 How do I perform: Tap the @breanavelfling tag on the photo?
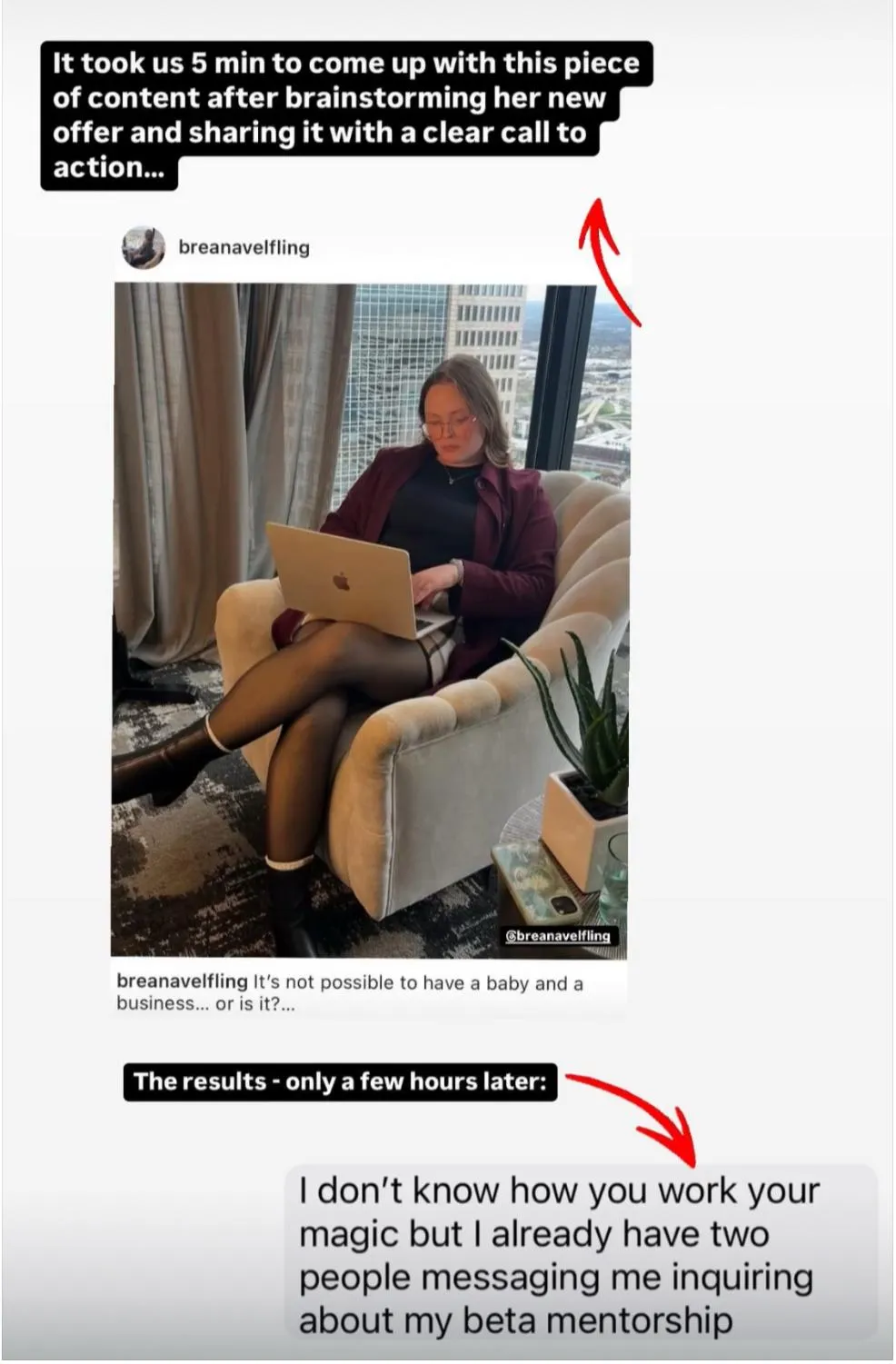pos(560,935)
